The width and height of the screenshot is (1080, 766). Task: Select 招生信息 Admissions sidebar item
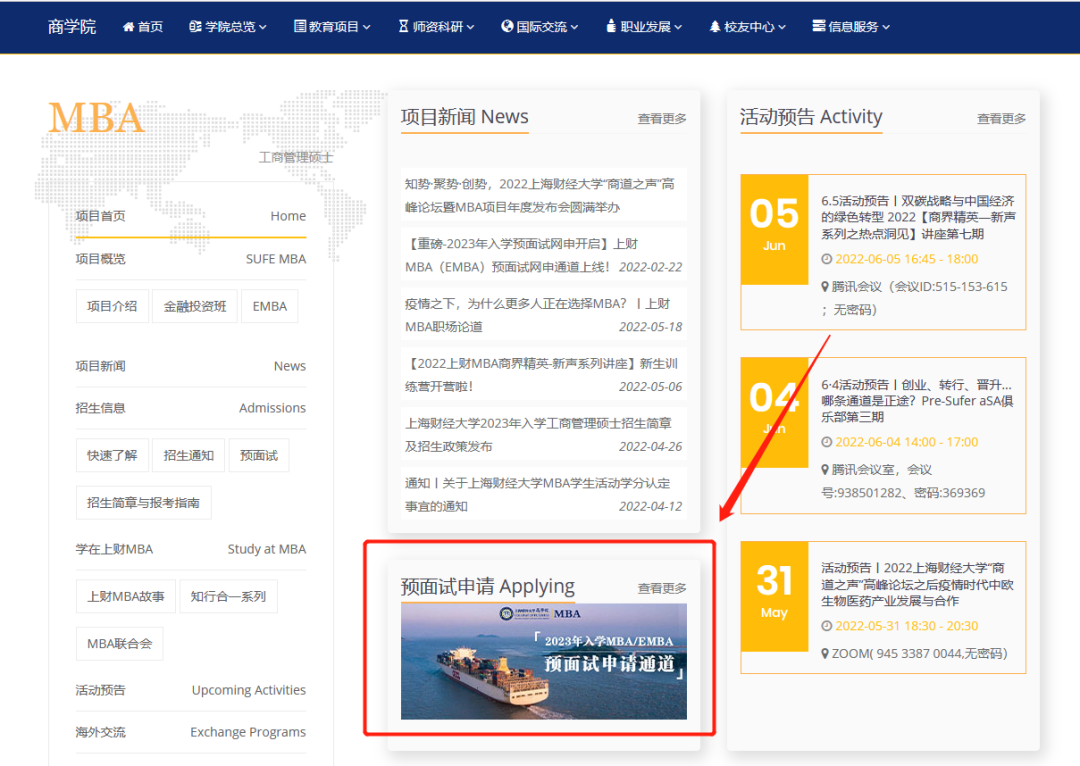coord(190,408)
